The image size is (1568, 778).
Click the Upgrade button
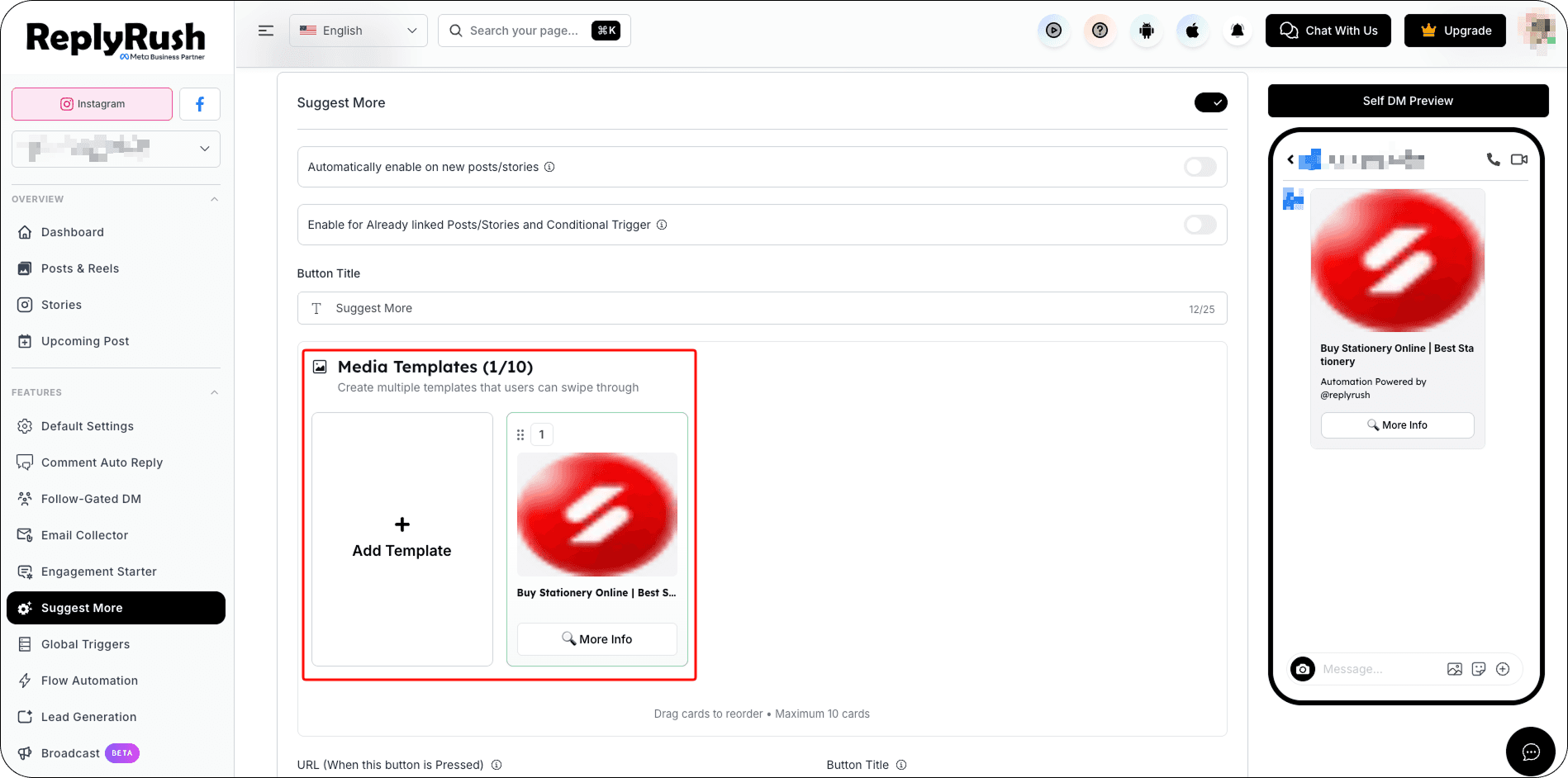coord(1455,31)
